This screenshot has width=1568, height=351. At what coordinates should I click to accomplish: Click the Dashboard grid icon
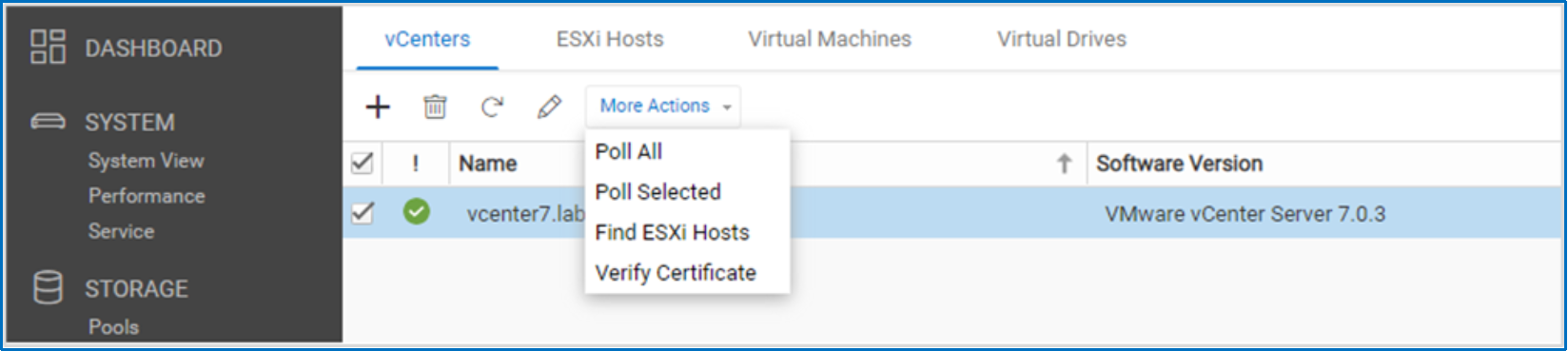tap(48, 47)
